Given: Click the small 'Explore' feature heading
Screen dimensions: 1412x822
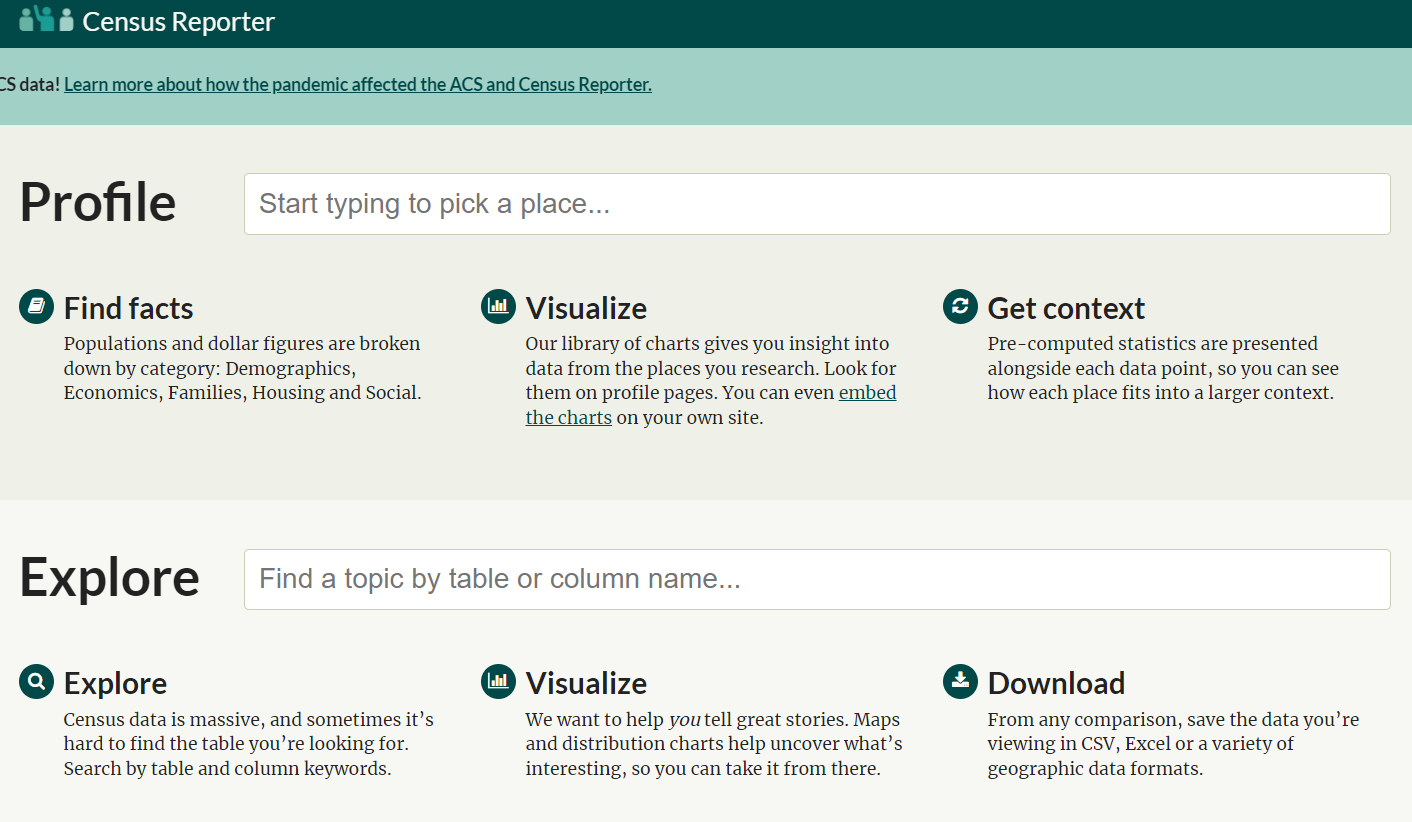Looking at the screenshot, I should [x=115, y=683].
